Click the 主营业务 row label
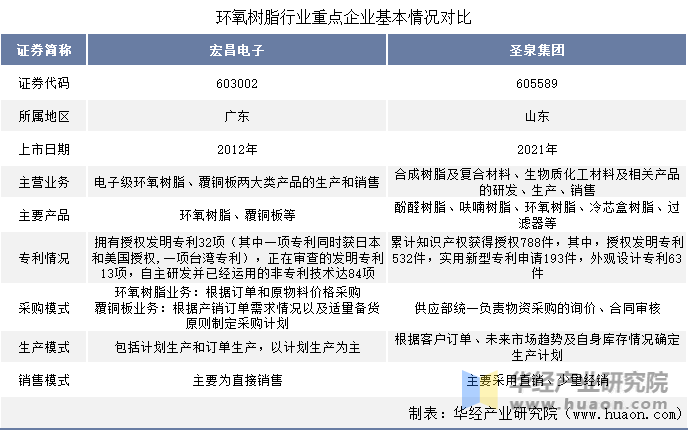 coord(44,182)
